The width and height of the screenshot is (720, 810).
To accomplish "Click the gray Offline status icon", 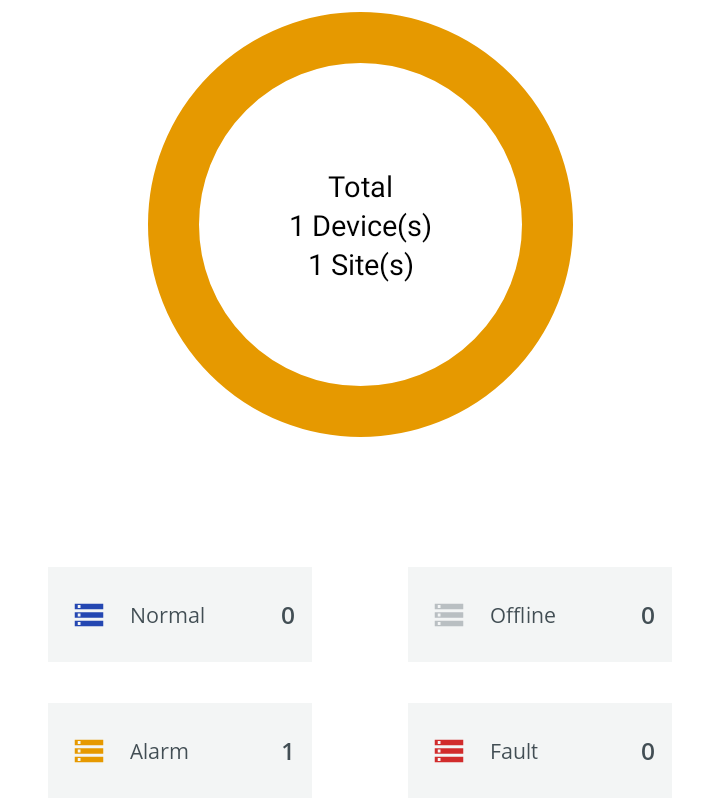I will tap(449, 615).
